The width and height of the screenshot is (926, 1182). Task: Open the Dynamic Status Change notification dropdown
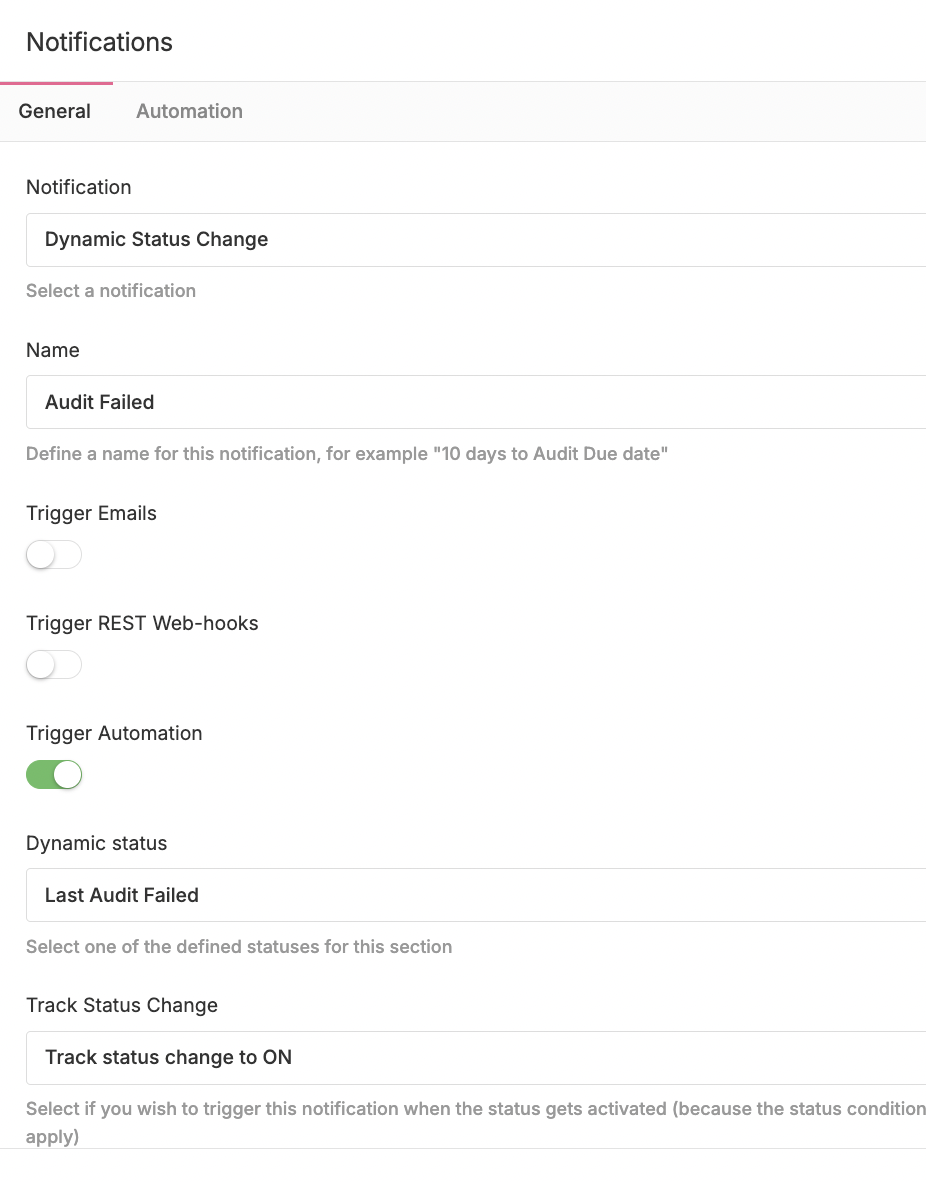point(476,240)
